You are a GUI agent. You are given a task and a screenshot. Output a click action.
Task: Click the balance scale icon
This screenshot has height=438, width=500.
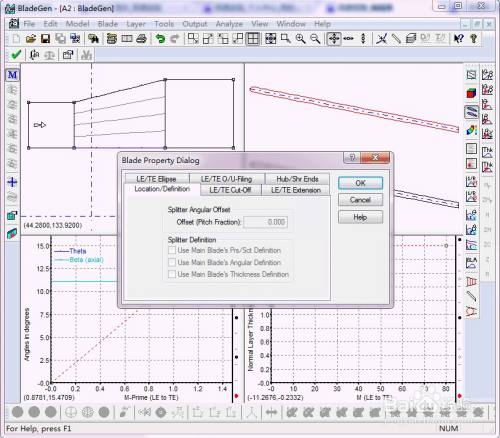[49, 55]
